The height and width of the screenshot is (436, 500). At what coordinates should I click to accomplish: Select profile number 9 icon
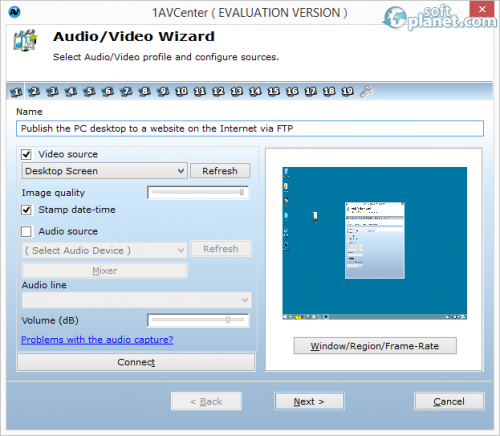pos(163,91)
